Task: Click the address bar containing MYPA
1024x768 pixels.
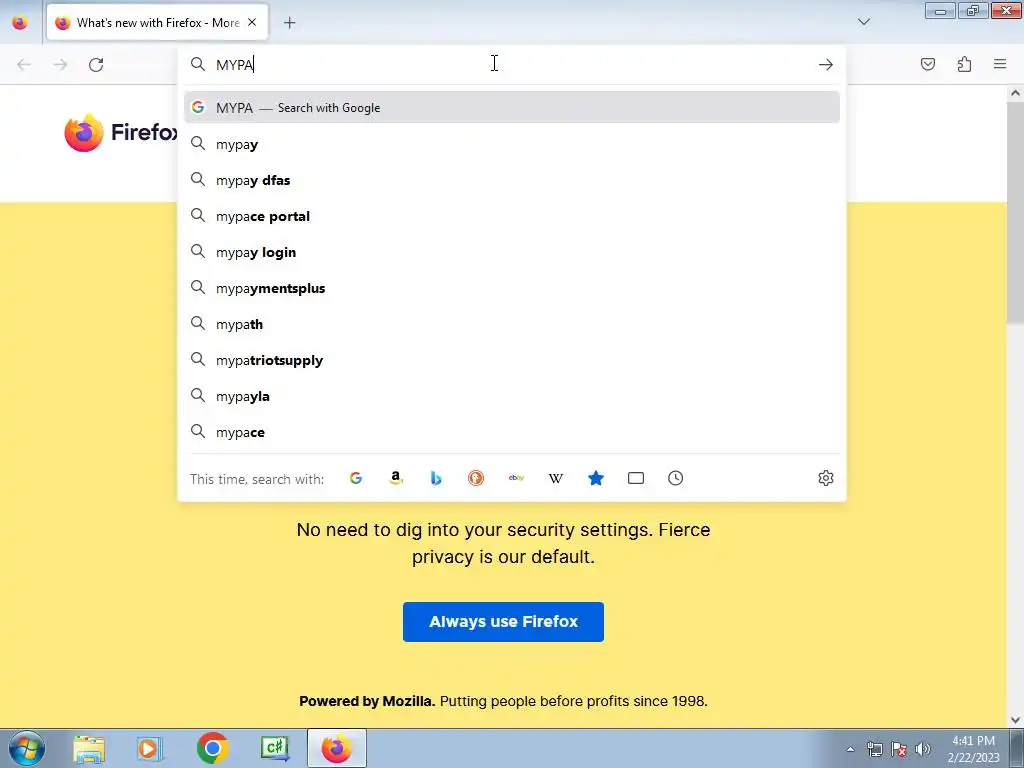Action: point(511,65)
